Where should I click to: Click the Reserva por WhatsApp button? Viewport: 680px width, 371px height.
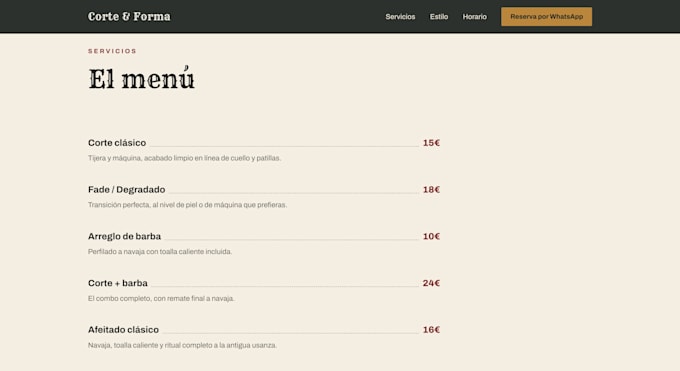[546, 16]
